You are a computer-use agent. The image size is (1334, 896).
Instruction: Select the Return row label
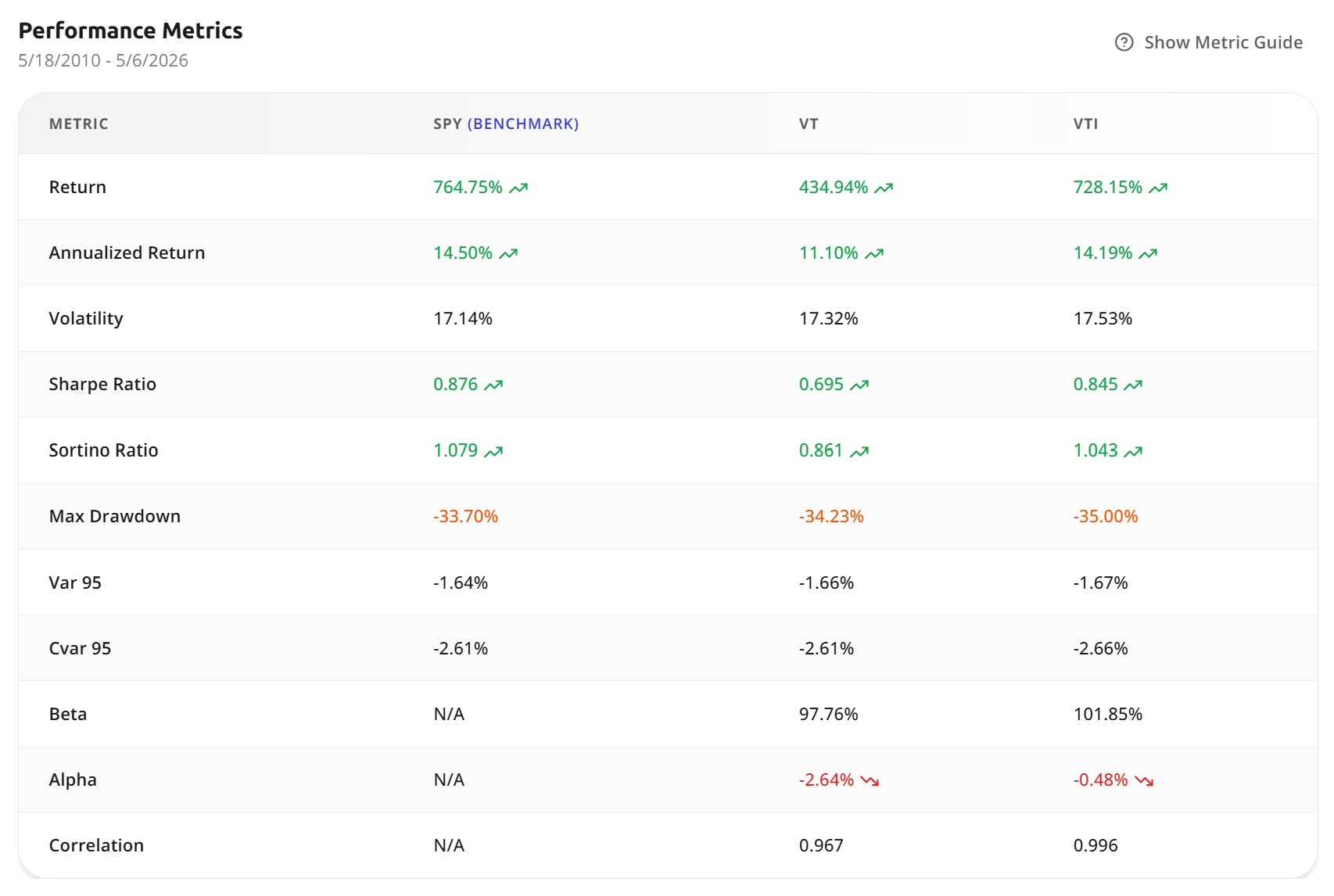click(77, 187)
